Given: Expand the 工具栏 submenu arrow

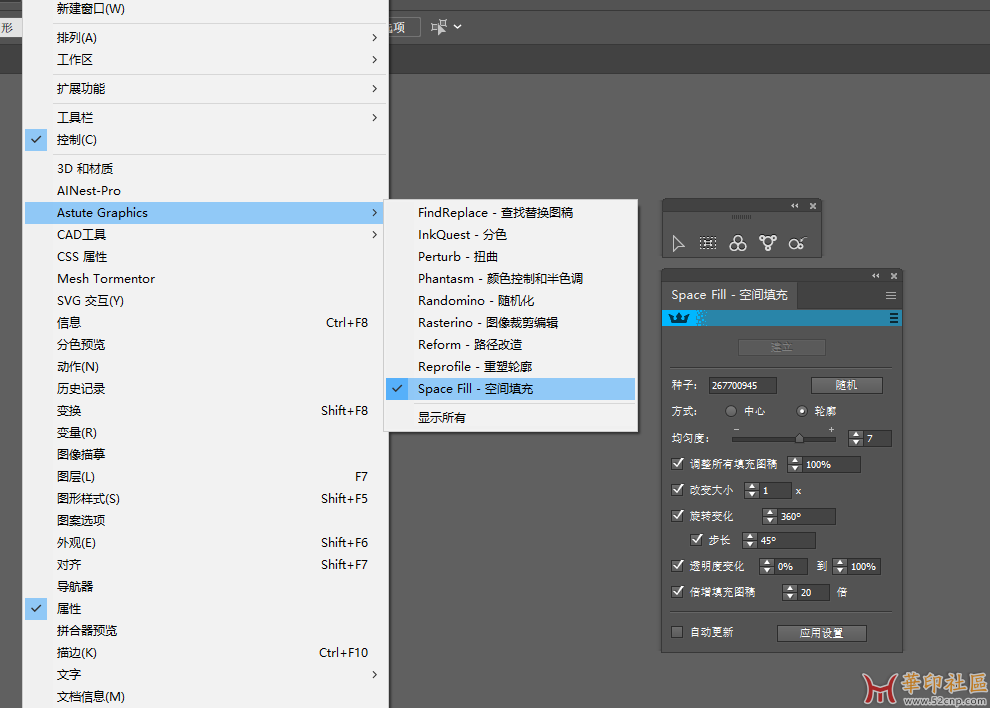Looking at the screenshot, I should click(x=374, y=117).
